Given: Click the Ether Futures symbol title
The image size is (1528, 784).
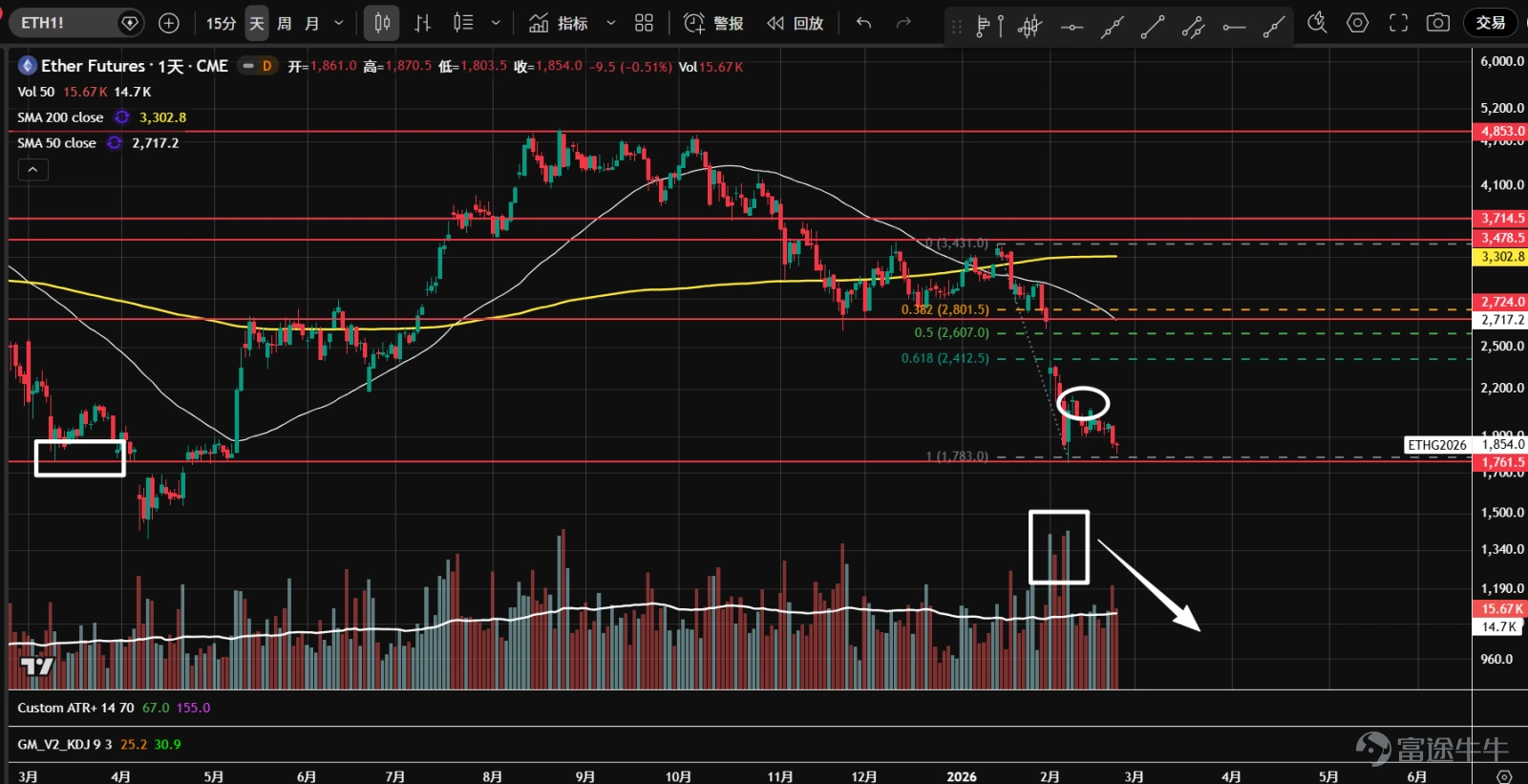Looking at the screenshot, I should (135, 66).
